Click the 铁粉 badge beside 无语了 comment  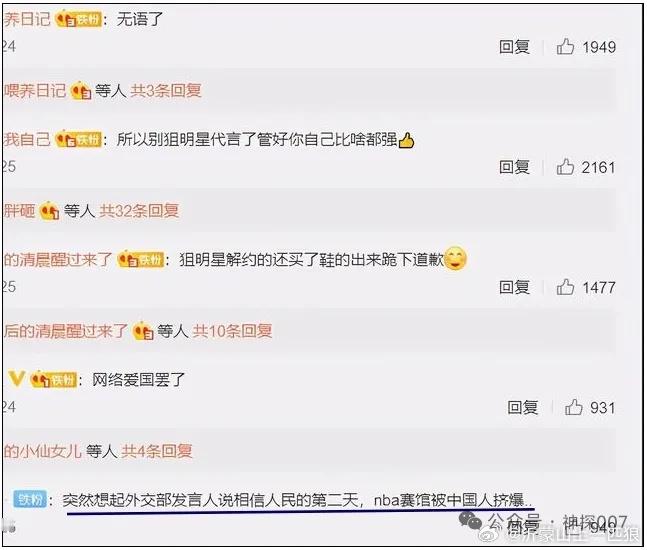[x=78, y=19]
